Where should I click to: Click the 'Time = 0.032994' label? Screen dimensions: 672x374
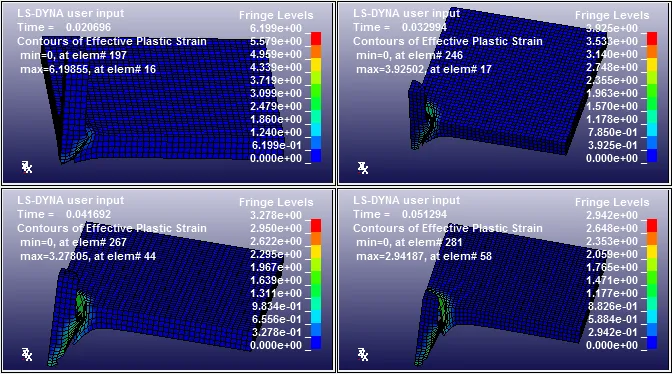point(400,27)
